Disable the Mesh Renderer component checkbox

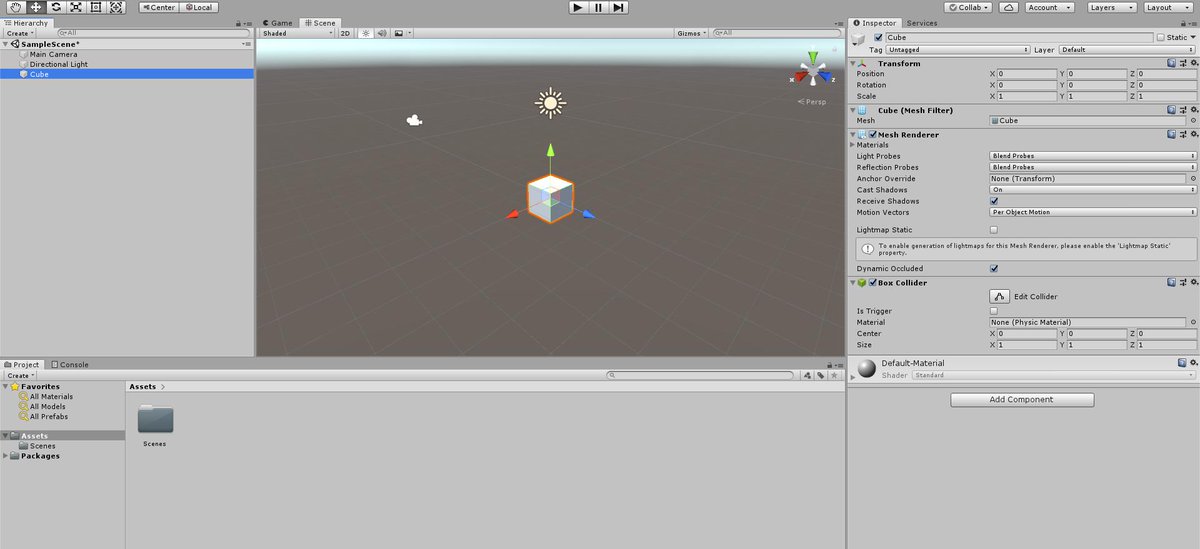click(x=873, y=134)
